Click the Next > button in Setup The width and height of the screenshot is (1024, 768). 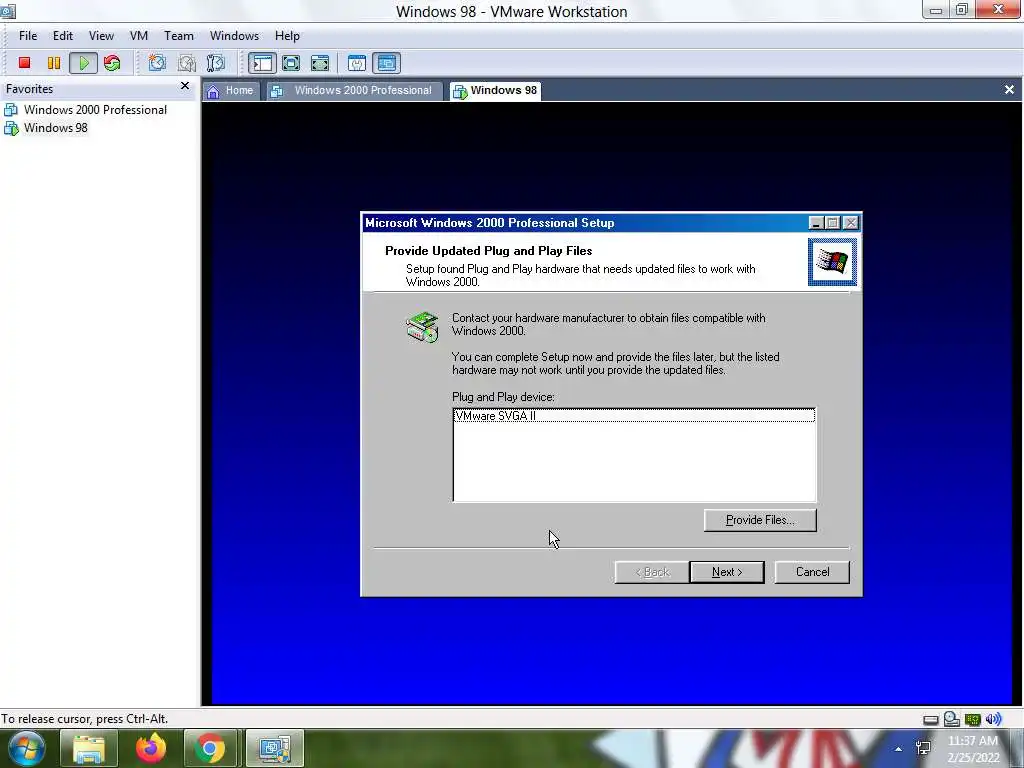(727, 572)
